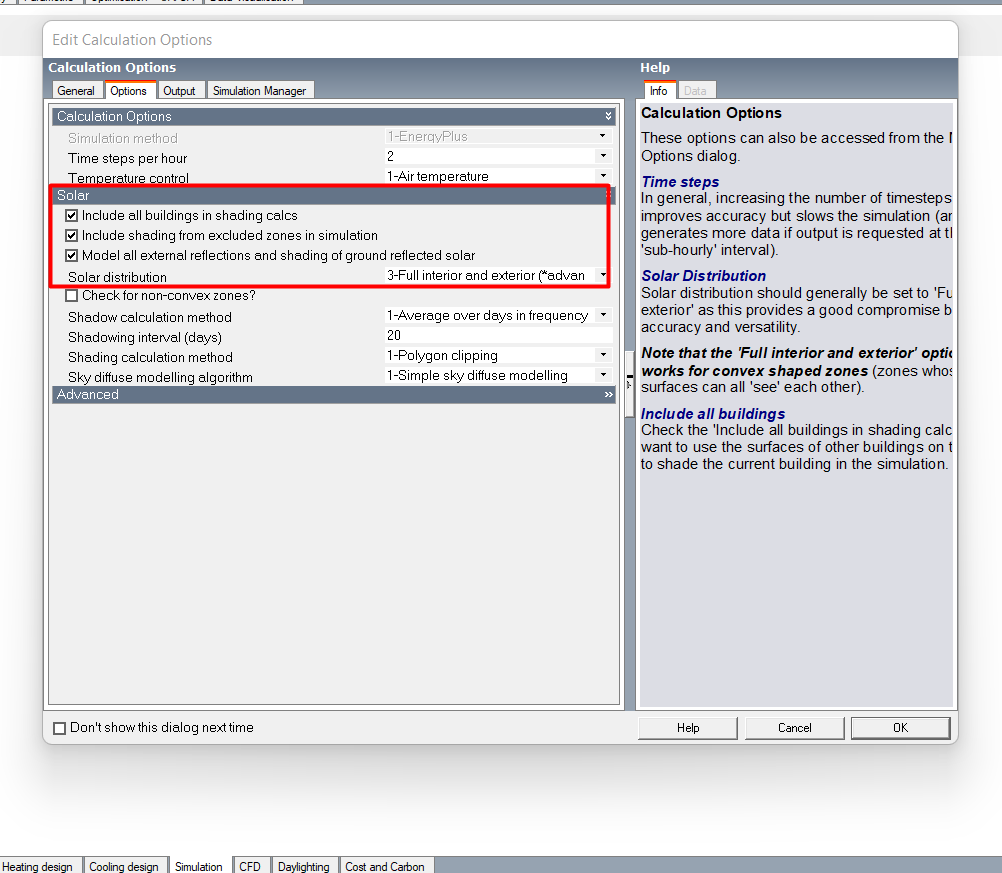1002x873 pixels.
Task: Select the Data help tab
Action: 695,91
